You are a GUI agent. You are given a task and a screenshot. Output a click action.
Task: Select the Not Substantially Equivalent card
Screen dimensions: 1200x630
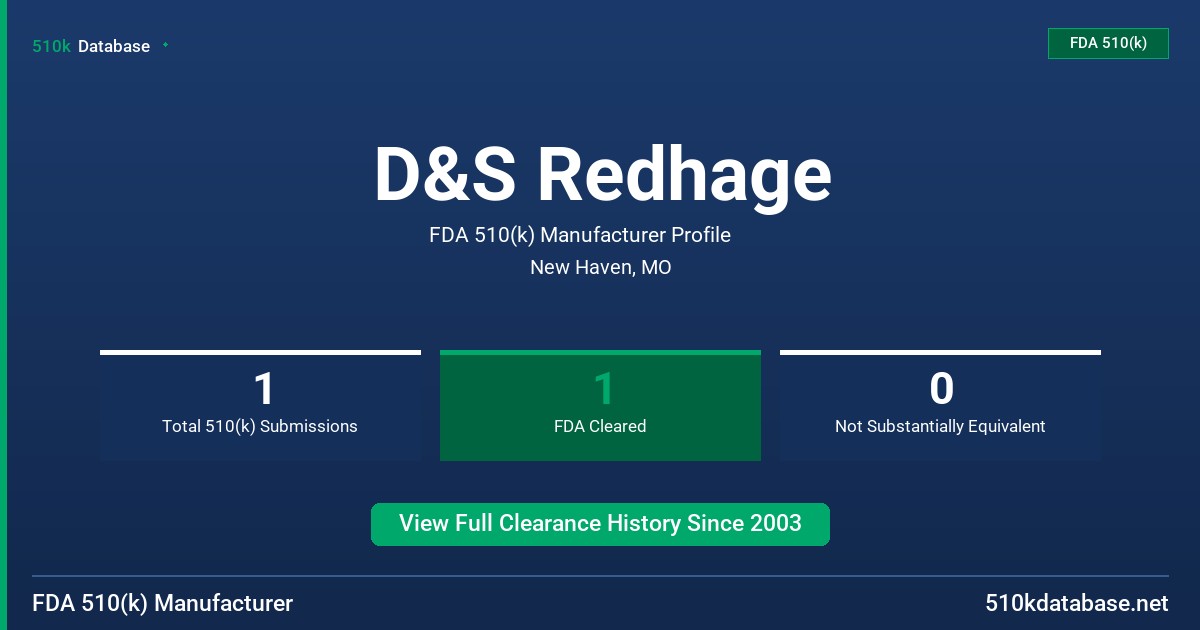coord(940,405)
